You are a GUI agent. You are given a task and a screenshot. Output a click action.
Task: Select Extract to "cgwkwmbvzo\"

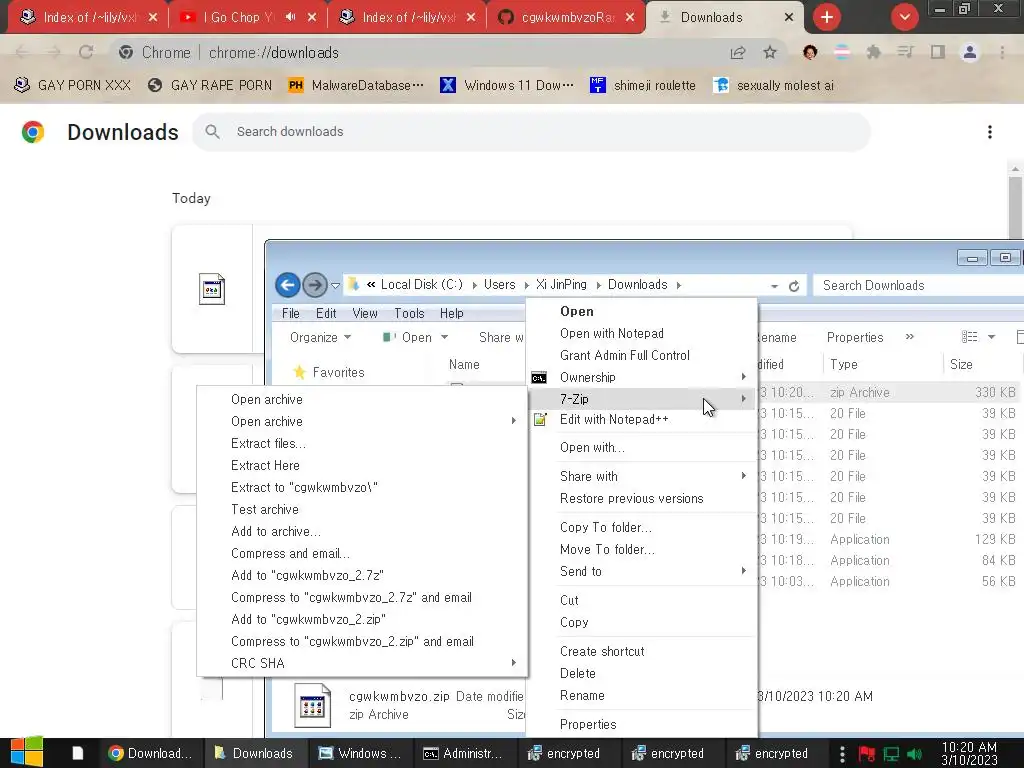[x=362, y=487]
